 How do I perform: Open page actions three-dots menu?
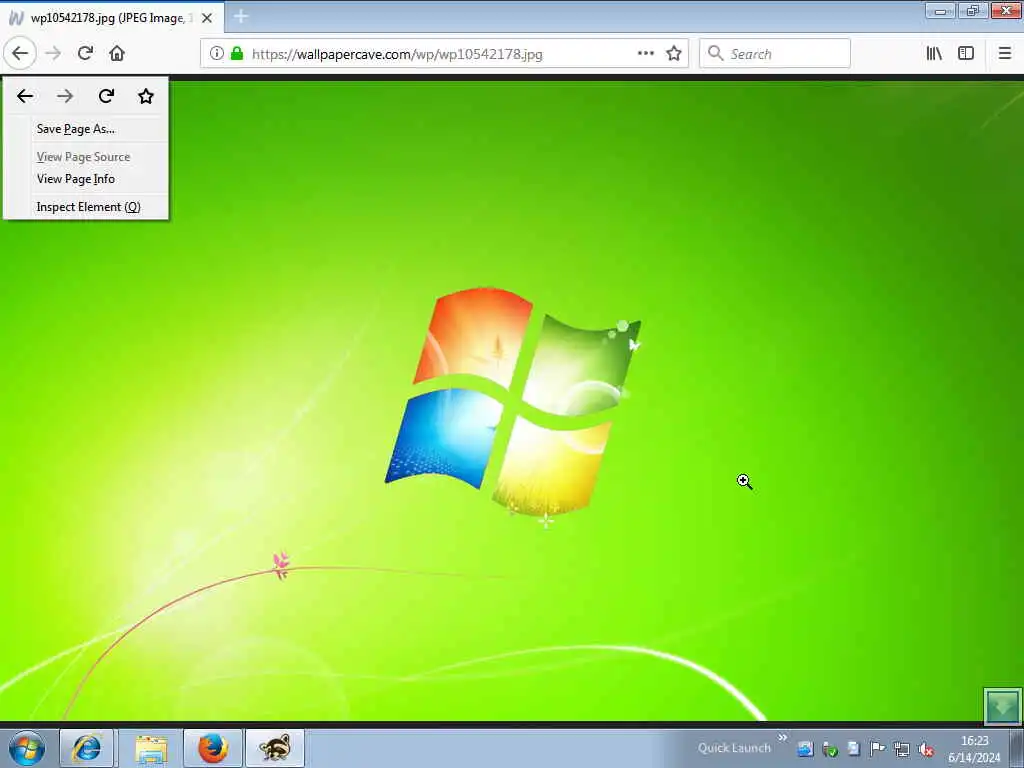[645, 54]
